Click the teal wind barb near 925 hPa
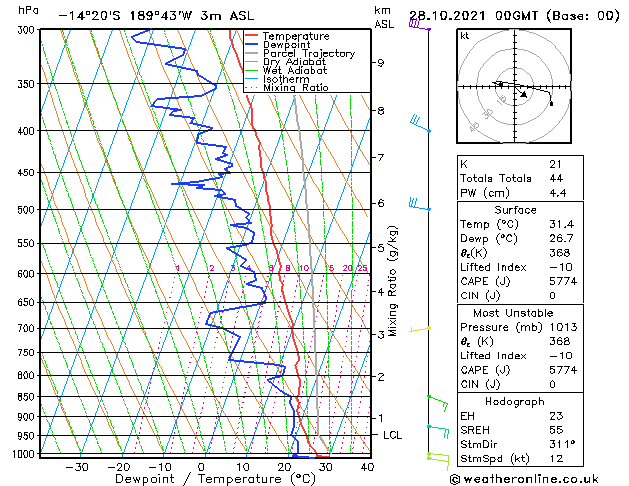Screen dimensions: 629x486 pyautogui.click(x=438, y=432)
